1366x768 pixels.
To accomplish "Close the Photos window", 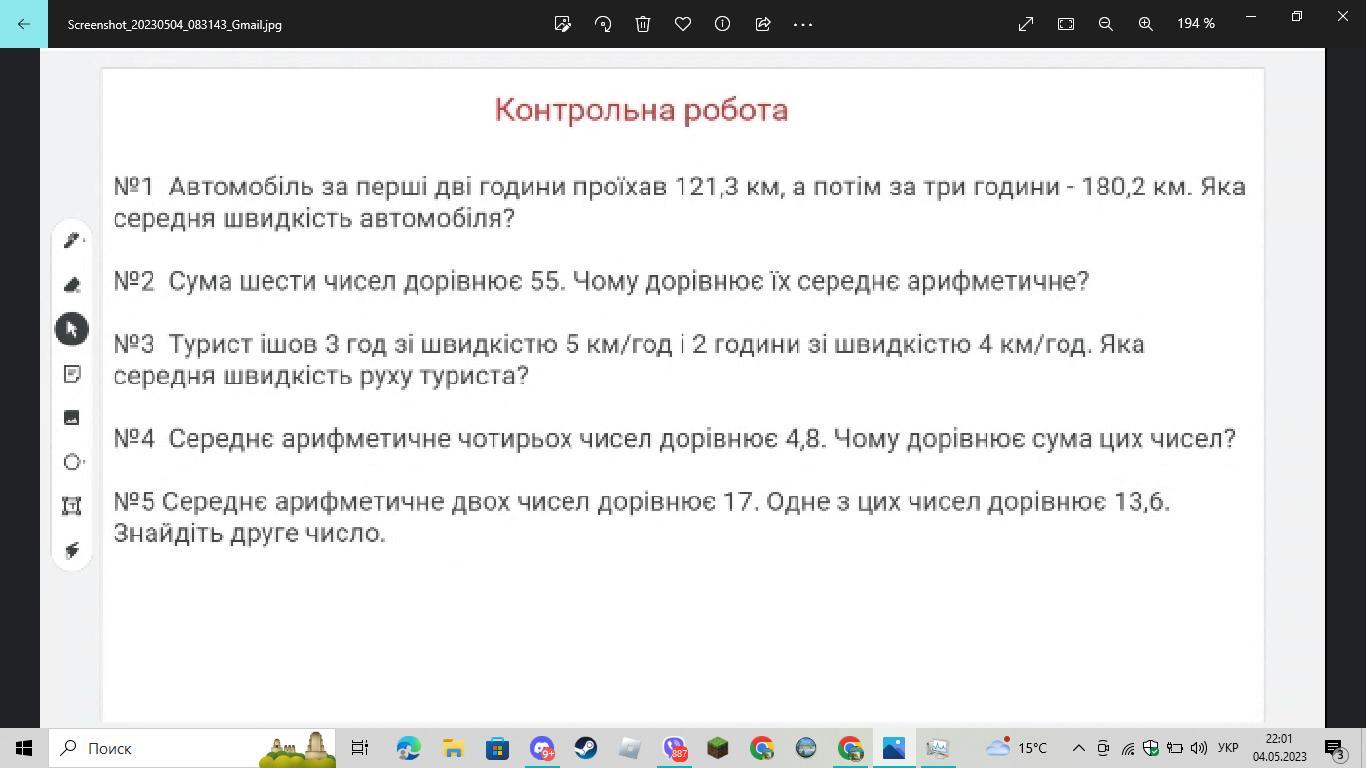I will coord(1343,17).
